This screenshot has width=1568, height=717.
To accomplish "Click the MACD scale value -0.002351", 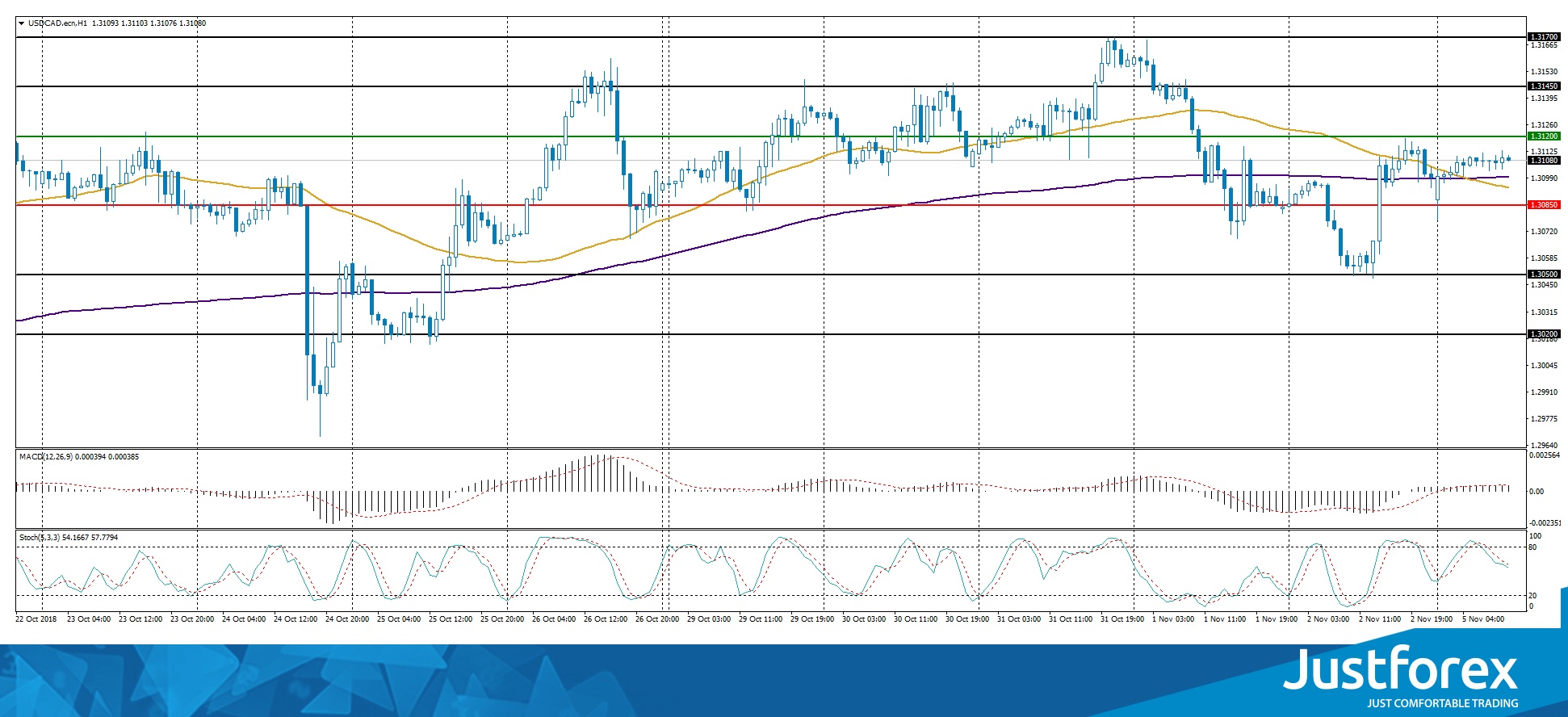I will [1545, 523].
